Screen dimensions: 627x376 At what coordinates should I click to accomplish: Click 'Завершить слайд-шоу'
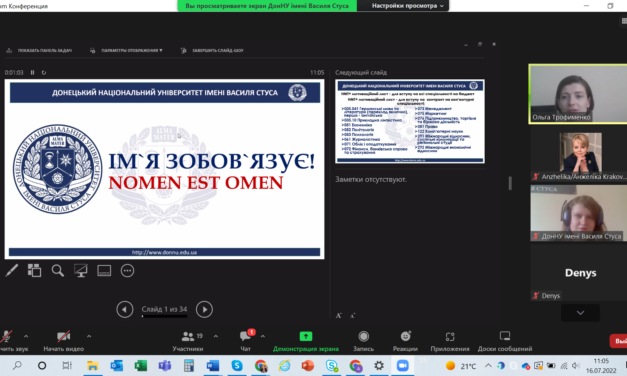point(212,50)
